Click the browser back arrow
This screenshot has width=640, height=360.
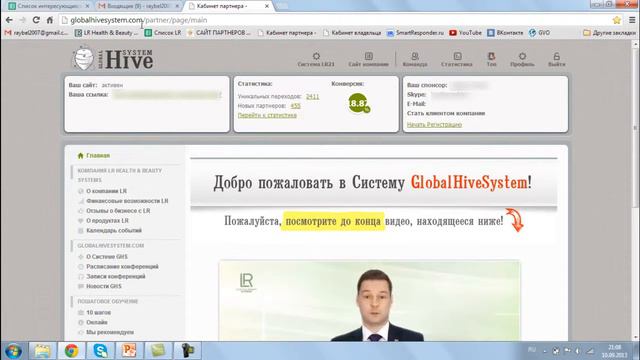pyautogui.click(x=9, y=20)
